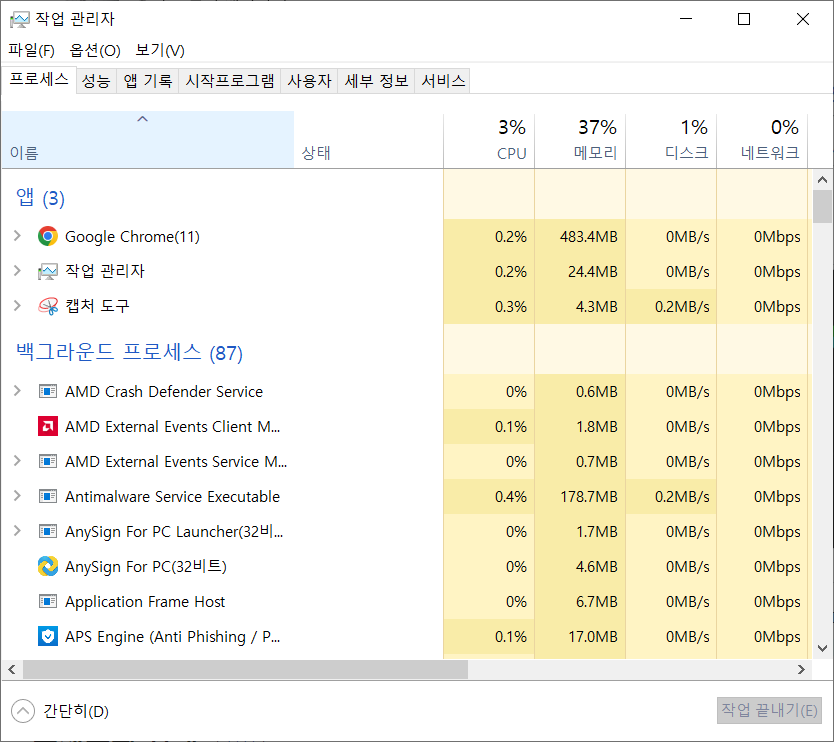Click the Application Frame Host icon
The image size is (834, 742).
click(48, 602)
